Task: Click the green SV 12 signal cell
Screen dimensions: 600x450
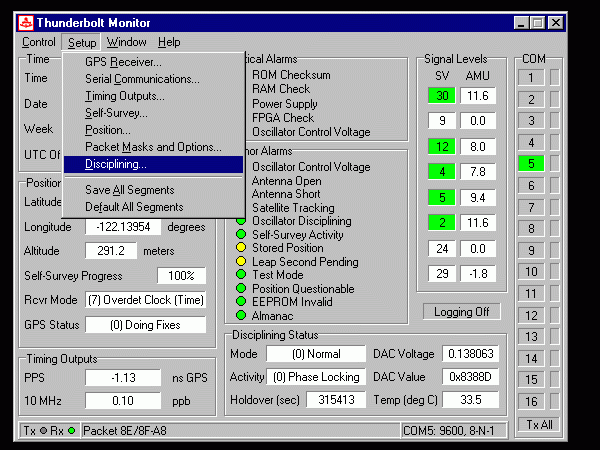Action: coord(442,147)
